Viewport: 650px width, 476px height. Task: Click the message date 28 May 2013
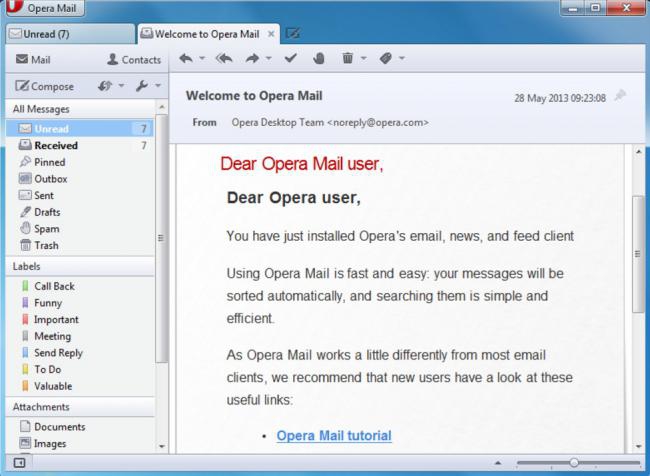(x=560, y=98)
